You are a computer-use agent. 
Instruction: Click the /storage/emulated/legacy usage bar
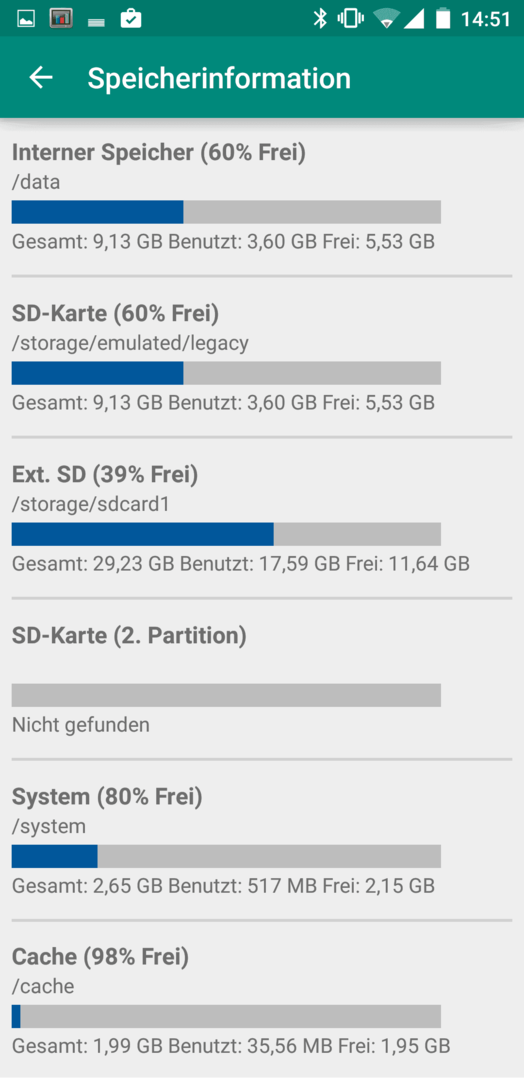(226, 373)
